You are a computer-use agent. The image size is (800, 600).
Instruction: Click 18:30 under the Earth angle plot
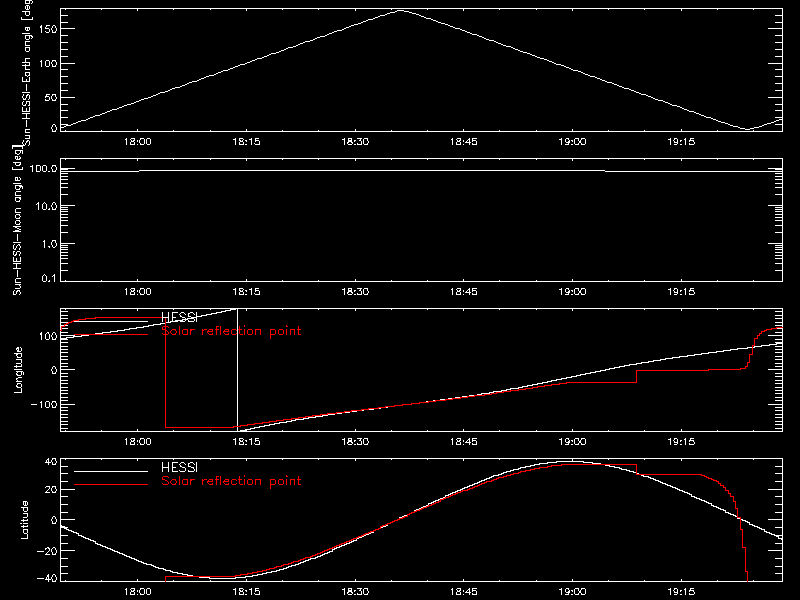pos(355,142)
